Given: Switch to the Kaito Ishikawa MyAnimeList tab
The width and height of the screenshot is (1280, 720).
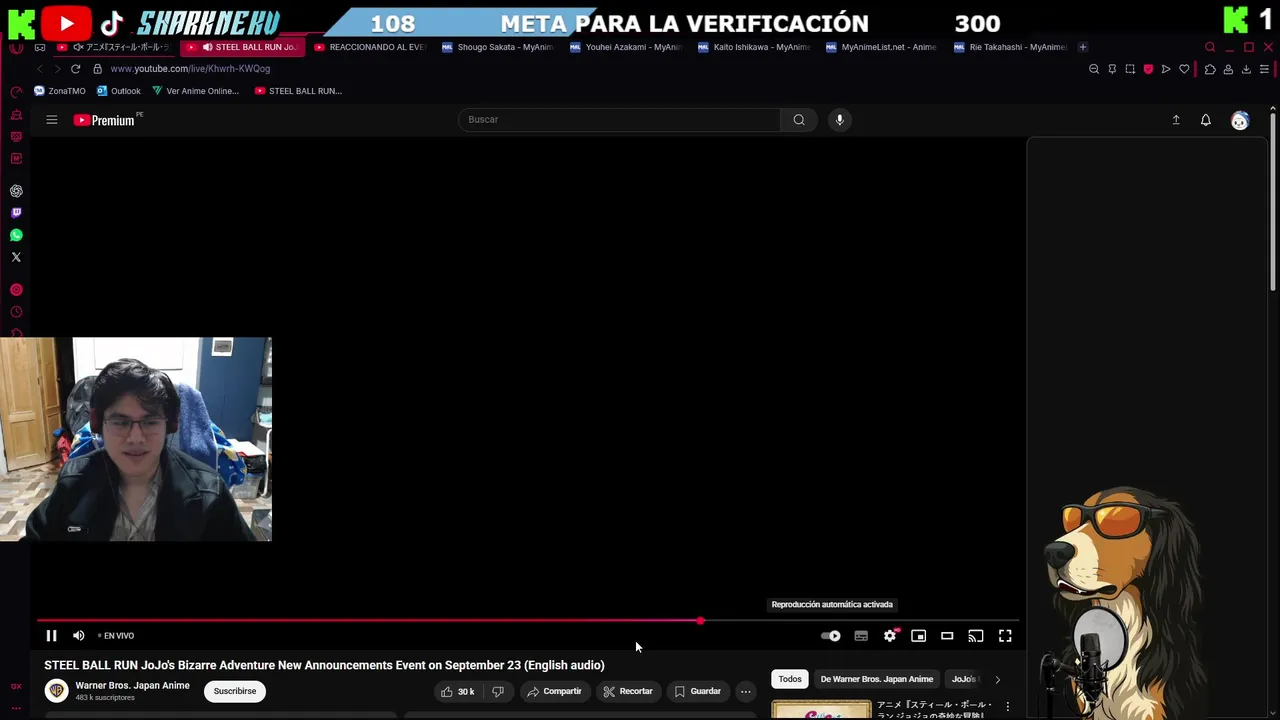Looking at the screenshot, I should pyautogui.click(x=754, y=47).
